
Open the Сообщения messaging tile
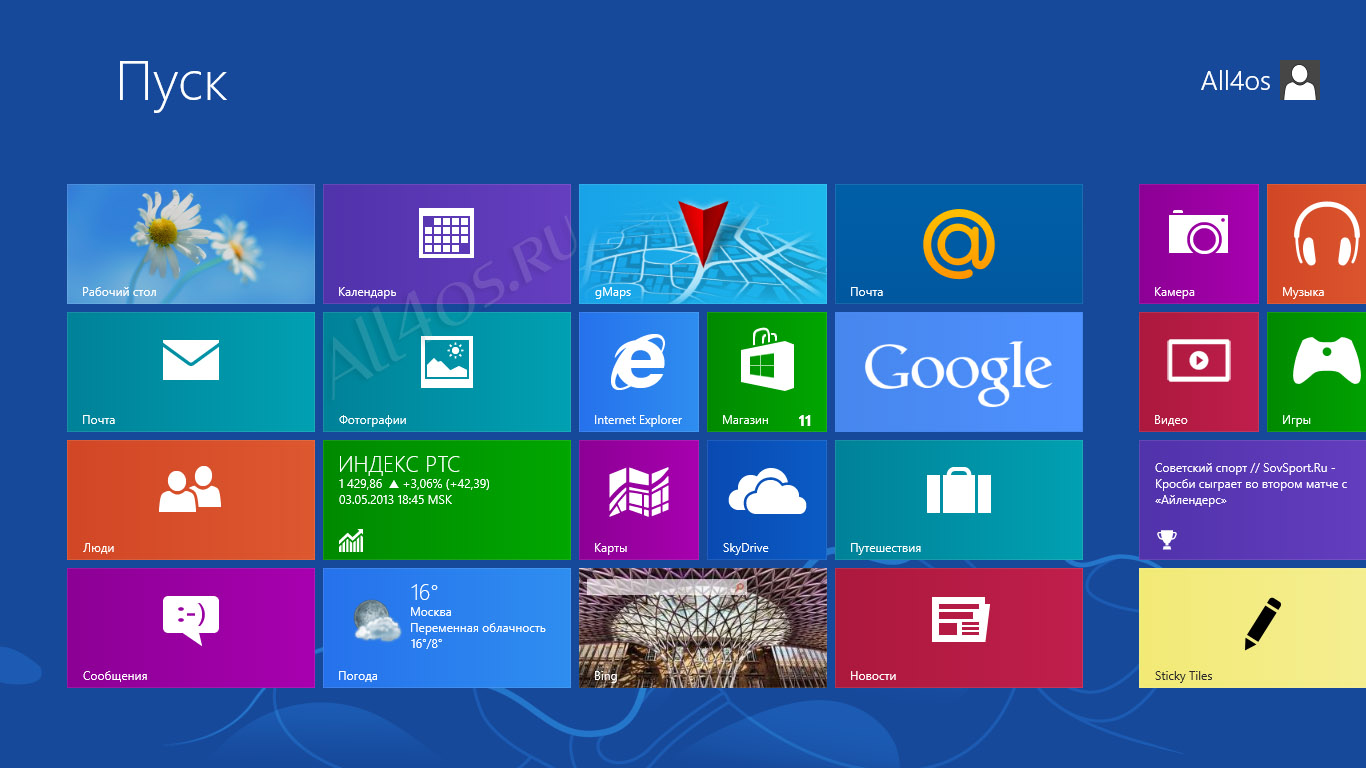coord(191,628)
